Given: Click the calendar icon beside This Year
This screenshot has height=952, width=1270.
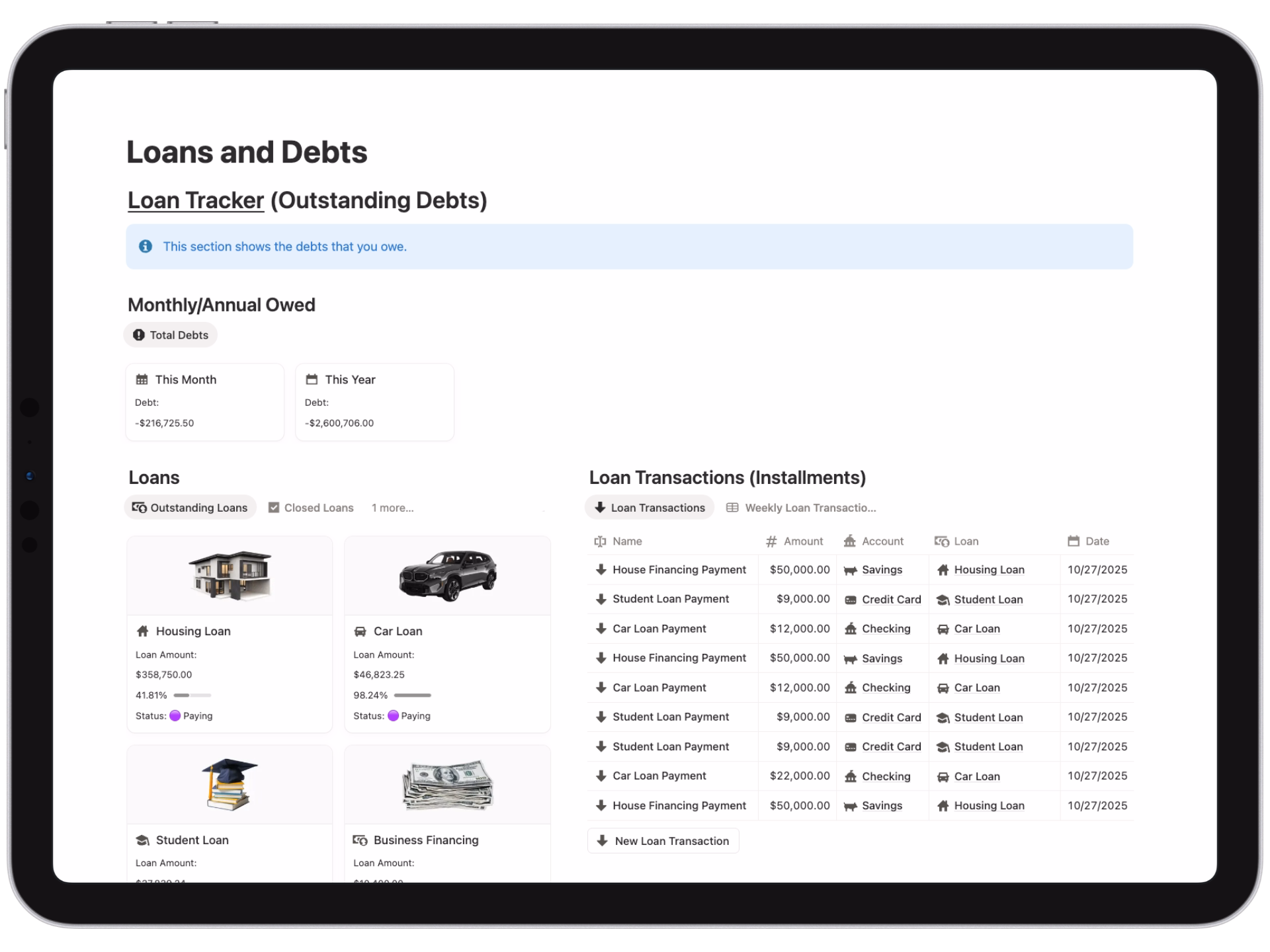Looking at the screenshot, I should tap(311, 379).
